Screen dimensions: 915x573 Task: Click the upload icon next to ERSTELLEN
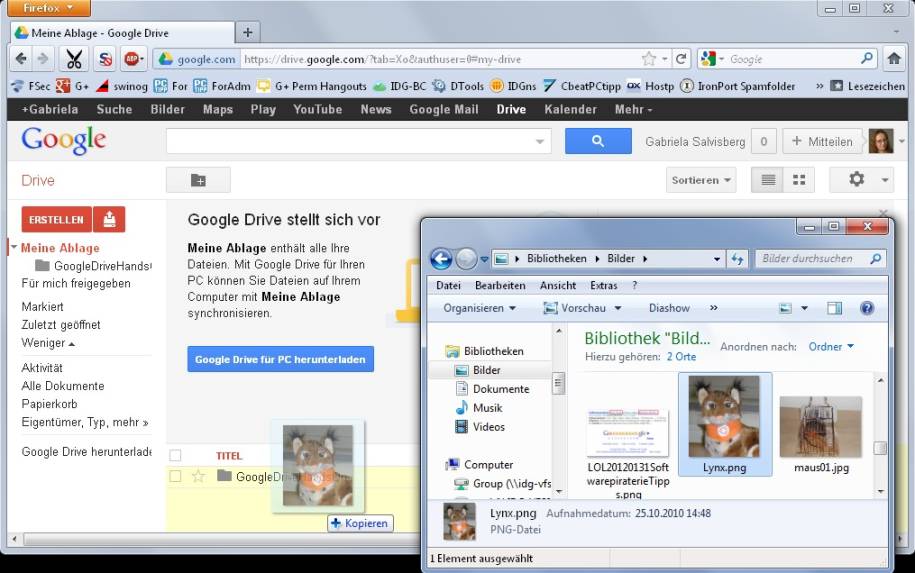tap(109, 220)
